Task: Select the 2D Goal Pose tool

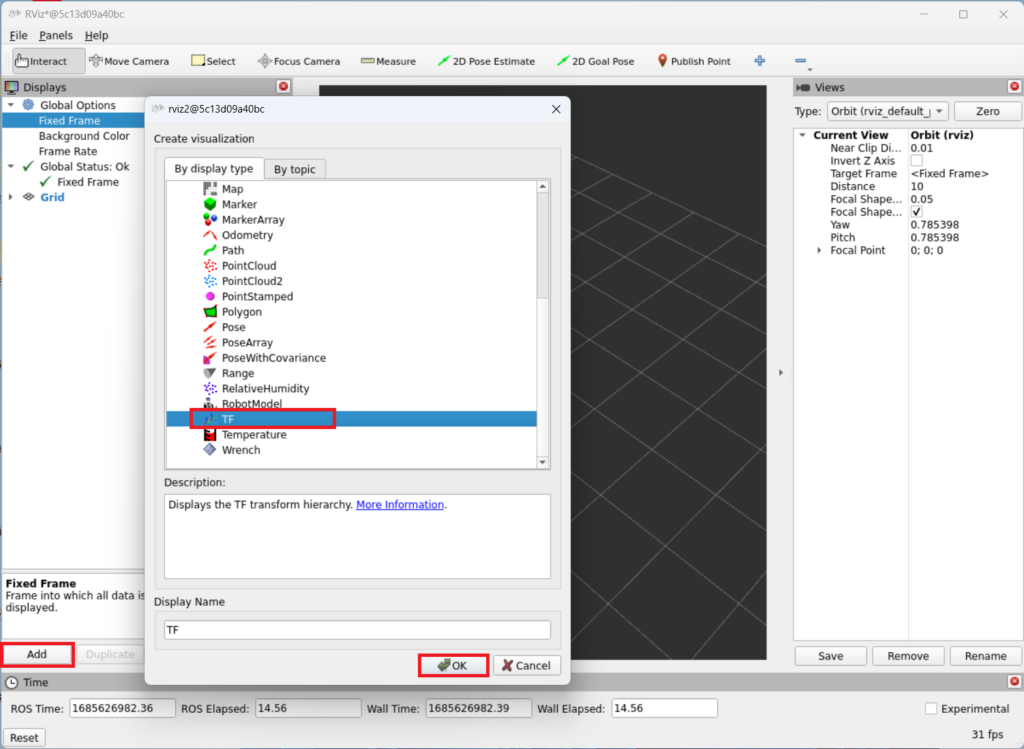Action: coord(595,61)
